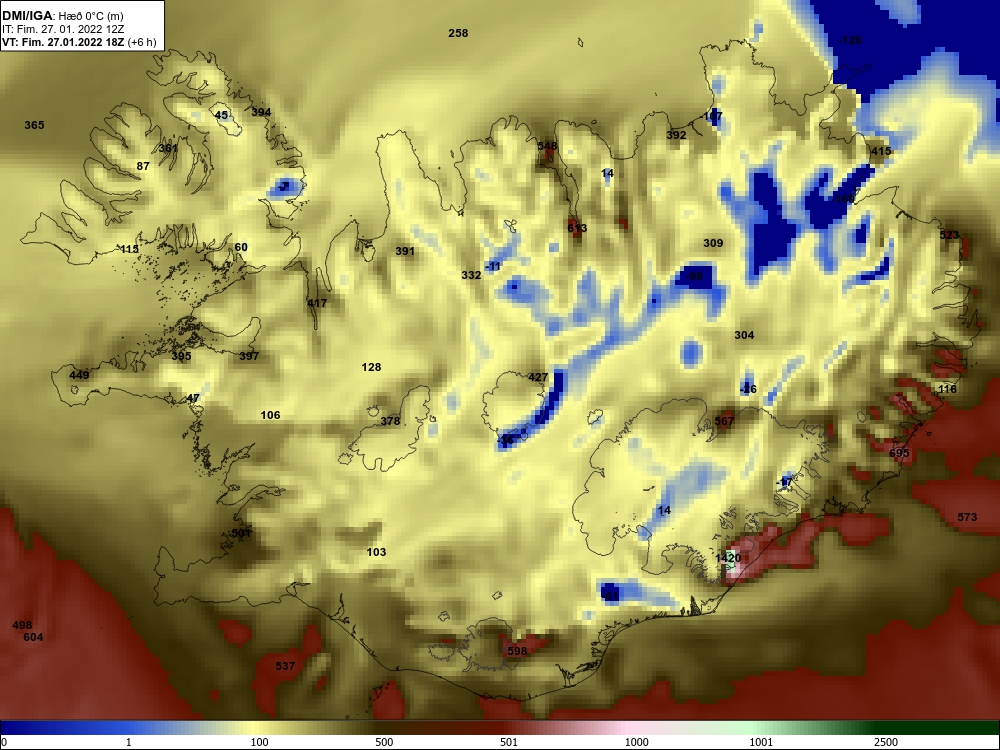Click the map value -126
Screen dimensions: 1000x750
(x=849, y=41)
